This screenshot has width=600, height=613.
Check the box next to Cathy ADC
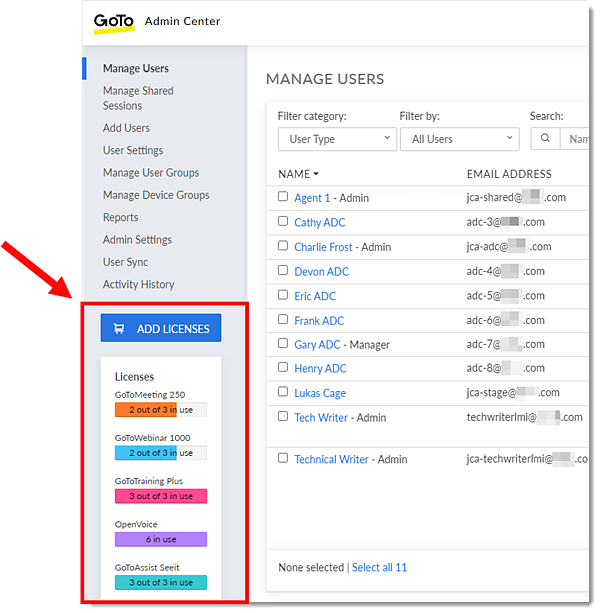click(x=283, y=222)
